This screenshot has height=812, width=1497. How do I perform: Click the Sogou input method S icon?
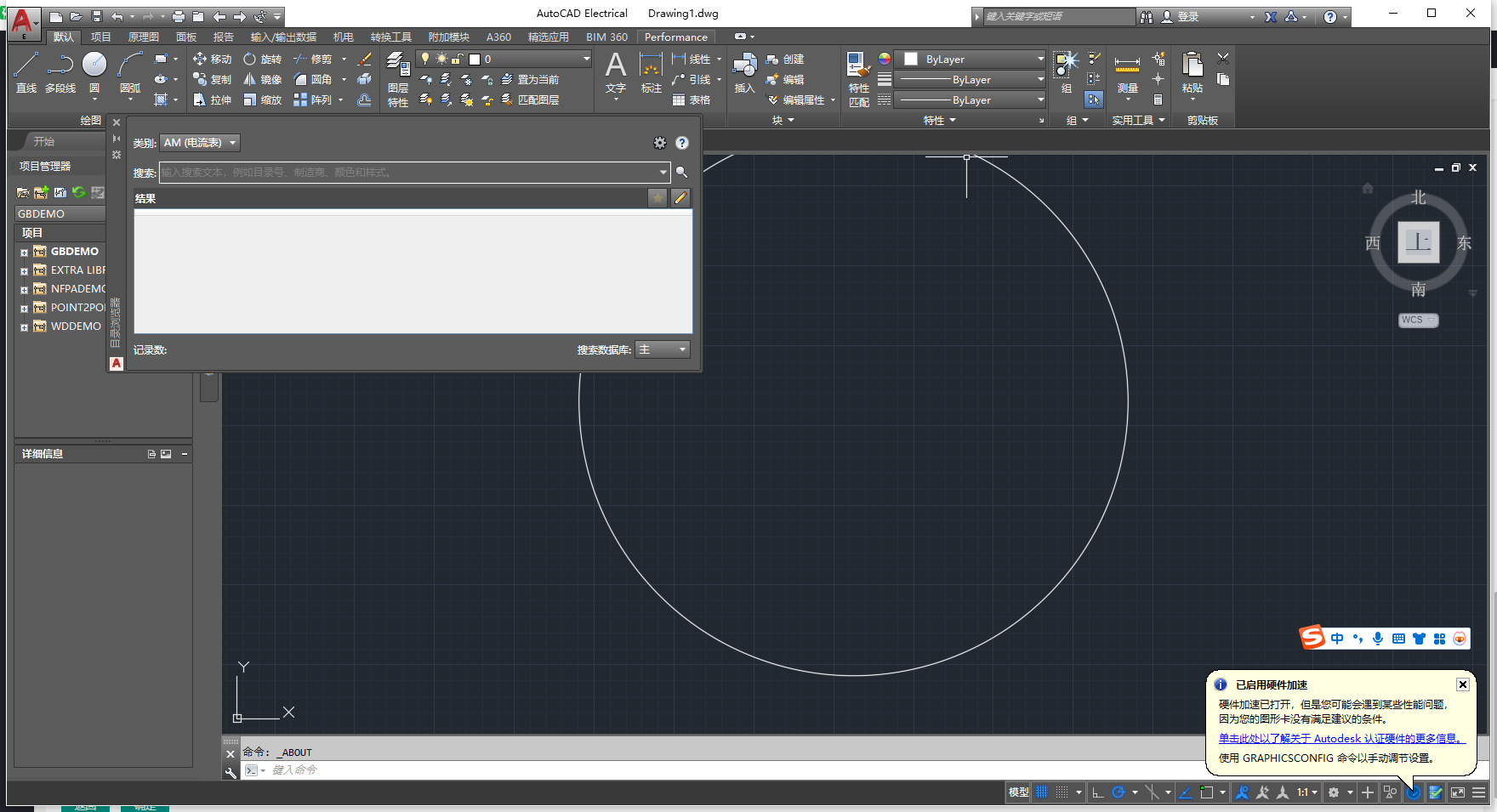[1312, 638]
